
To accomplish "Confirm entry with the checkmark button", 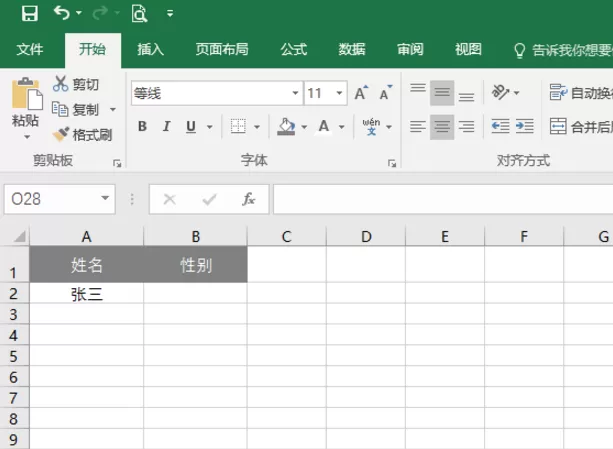I will [x=209, y=199].
